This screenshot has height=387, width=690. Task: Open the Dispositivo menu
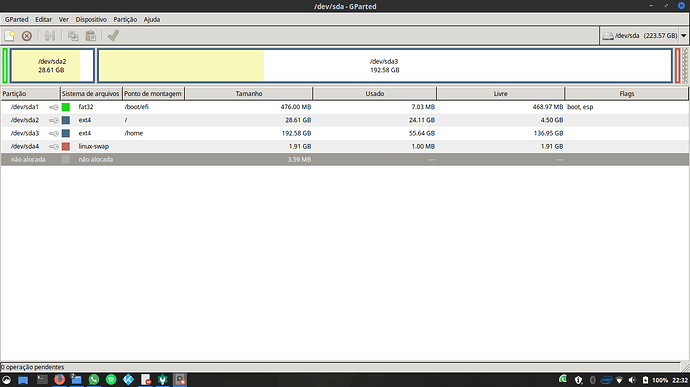[x=91, y=19]
